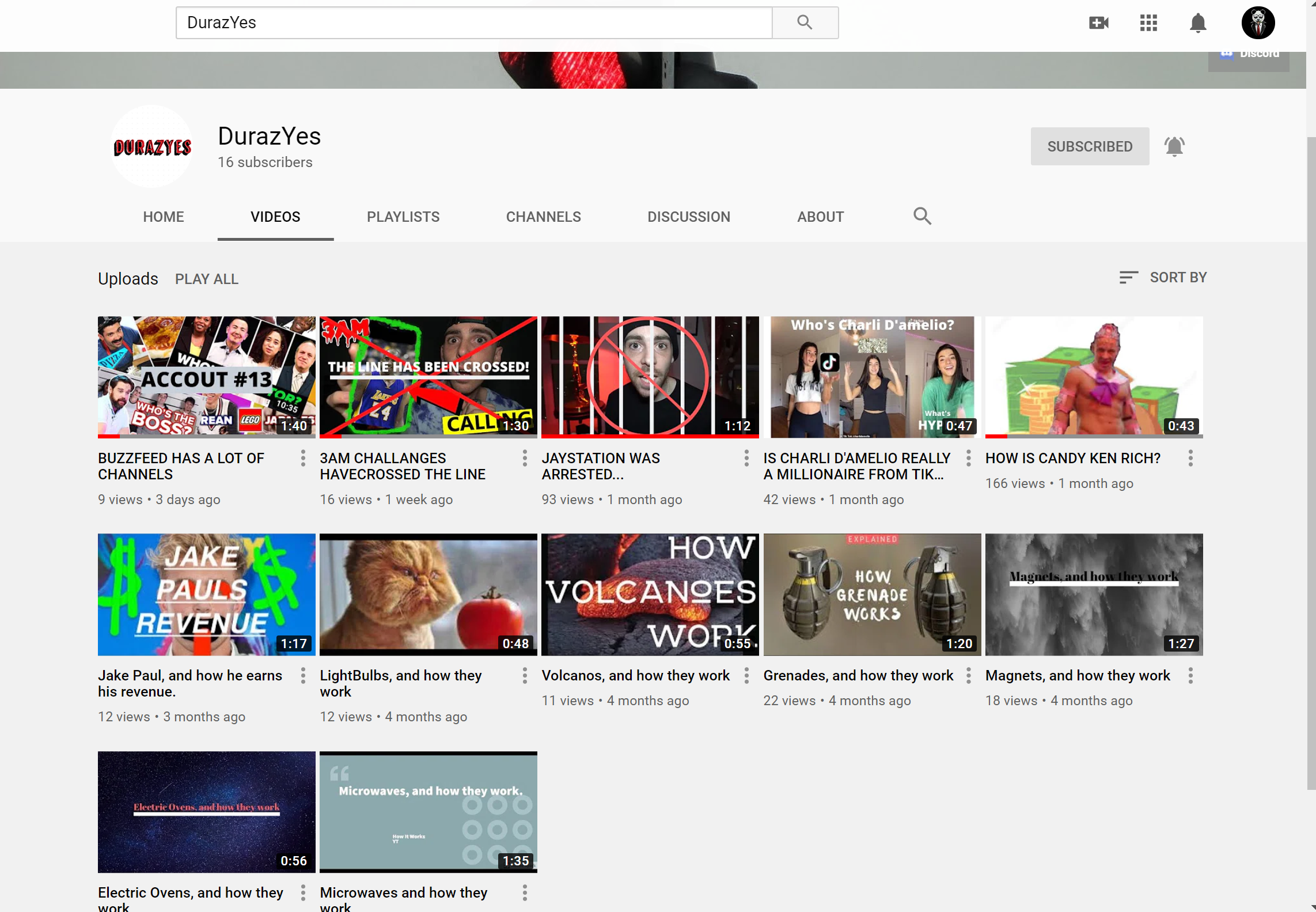The width and height of the screenshot is (1316, 912).
Task: Open the Channels tab
Action: pyautogui.click(x=543, y=217)
